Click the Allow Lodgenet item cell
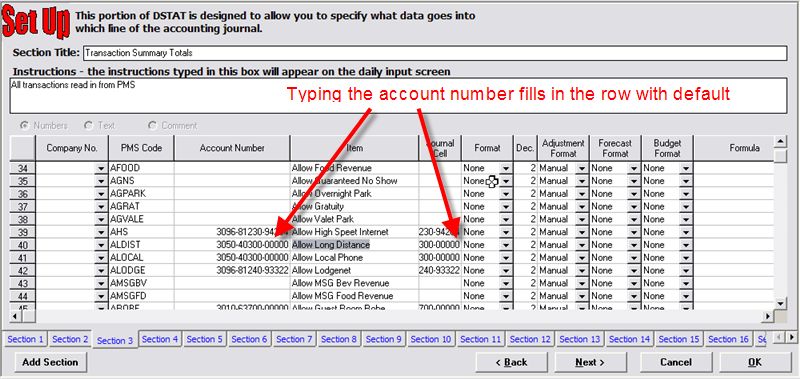The image size is (800, 379). (355, 270)
